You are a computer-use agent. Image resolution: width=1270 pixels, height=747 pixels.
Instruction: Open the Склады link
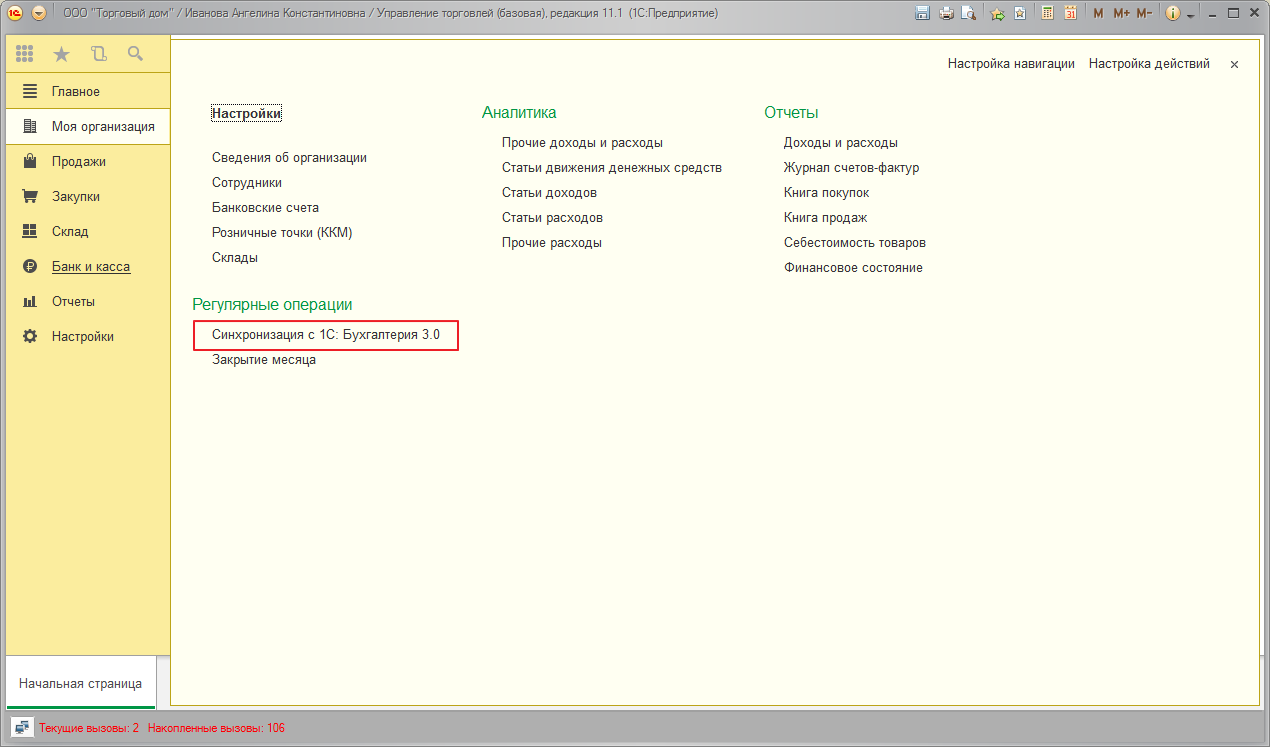pos(235,258)
